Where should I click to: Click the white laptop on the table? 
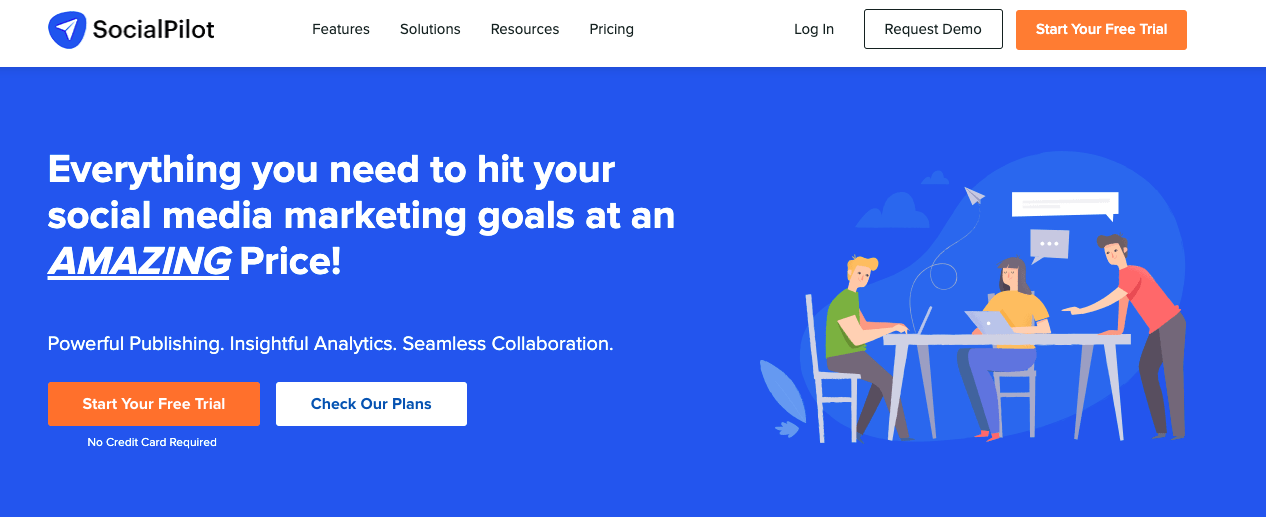[989, 321]
